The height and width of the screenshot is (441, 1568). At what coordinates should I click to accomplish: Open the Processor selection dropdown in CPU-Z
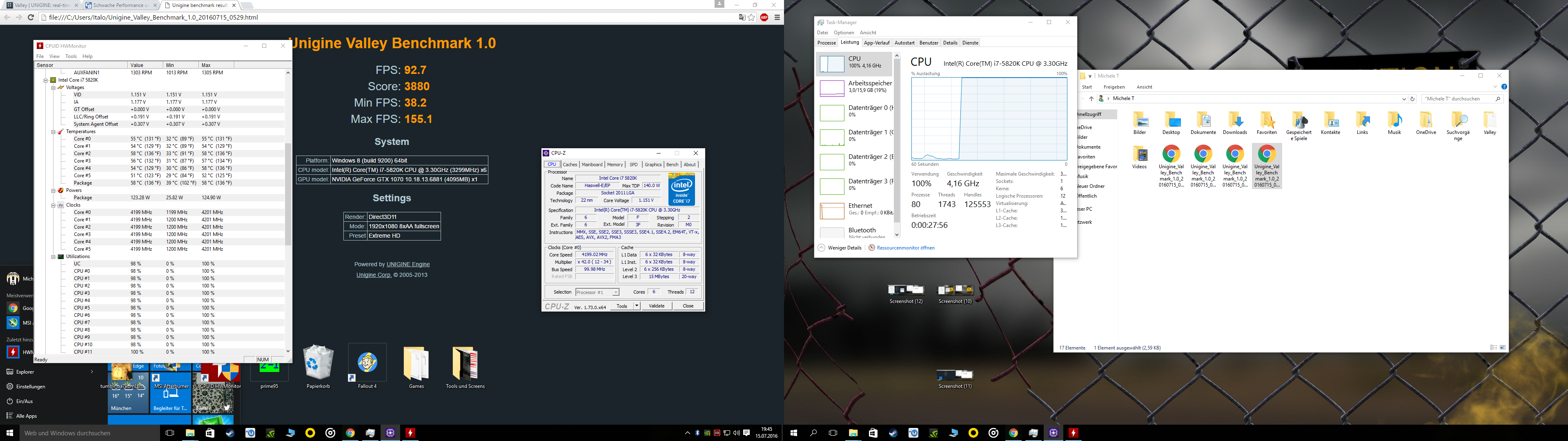615,292
